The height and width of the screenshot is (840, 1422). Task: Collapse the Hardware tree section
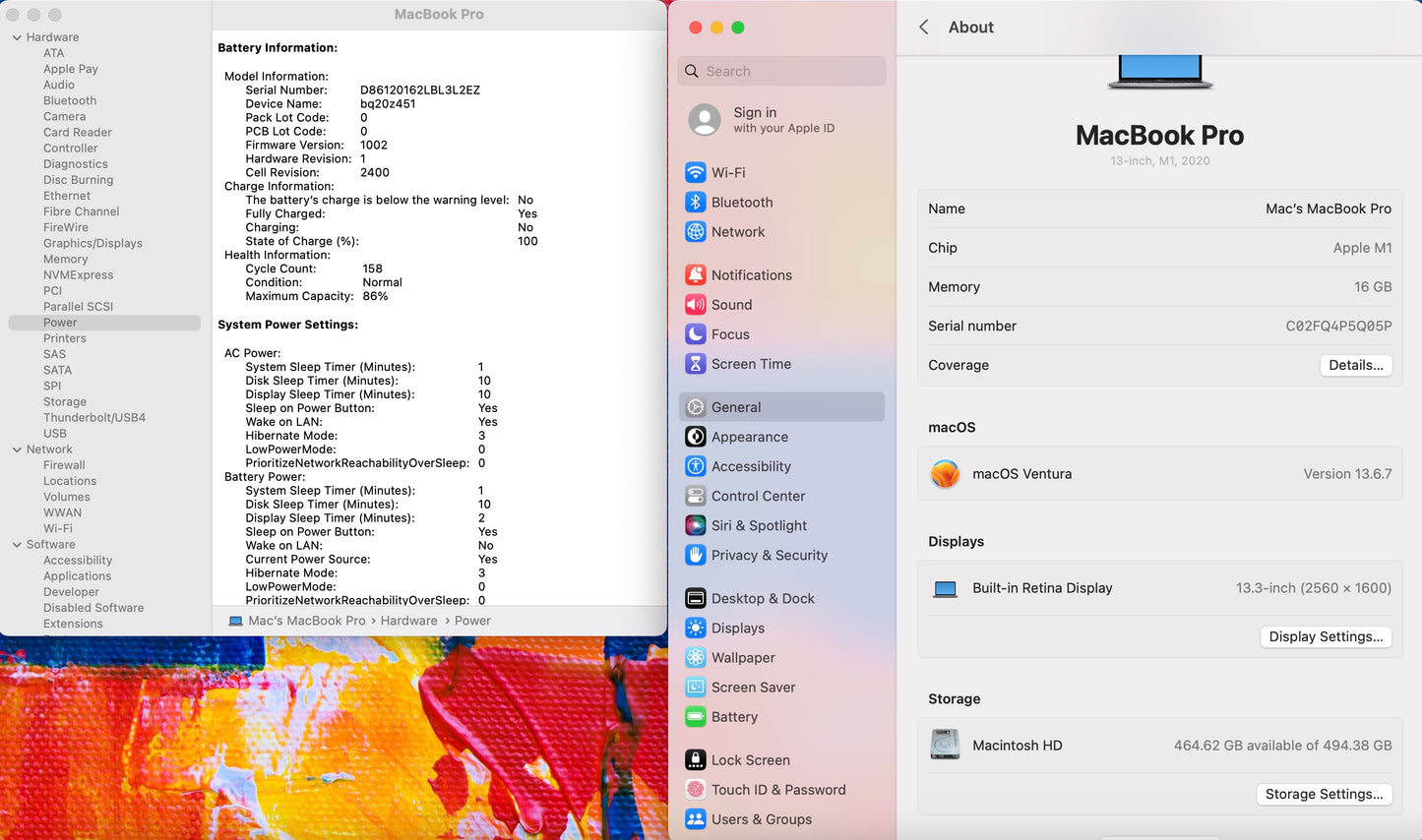17,37
